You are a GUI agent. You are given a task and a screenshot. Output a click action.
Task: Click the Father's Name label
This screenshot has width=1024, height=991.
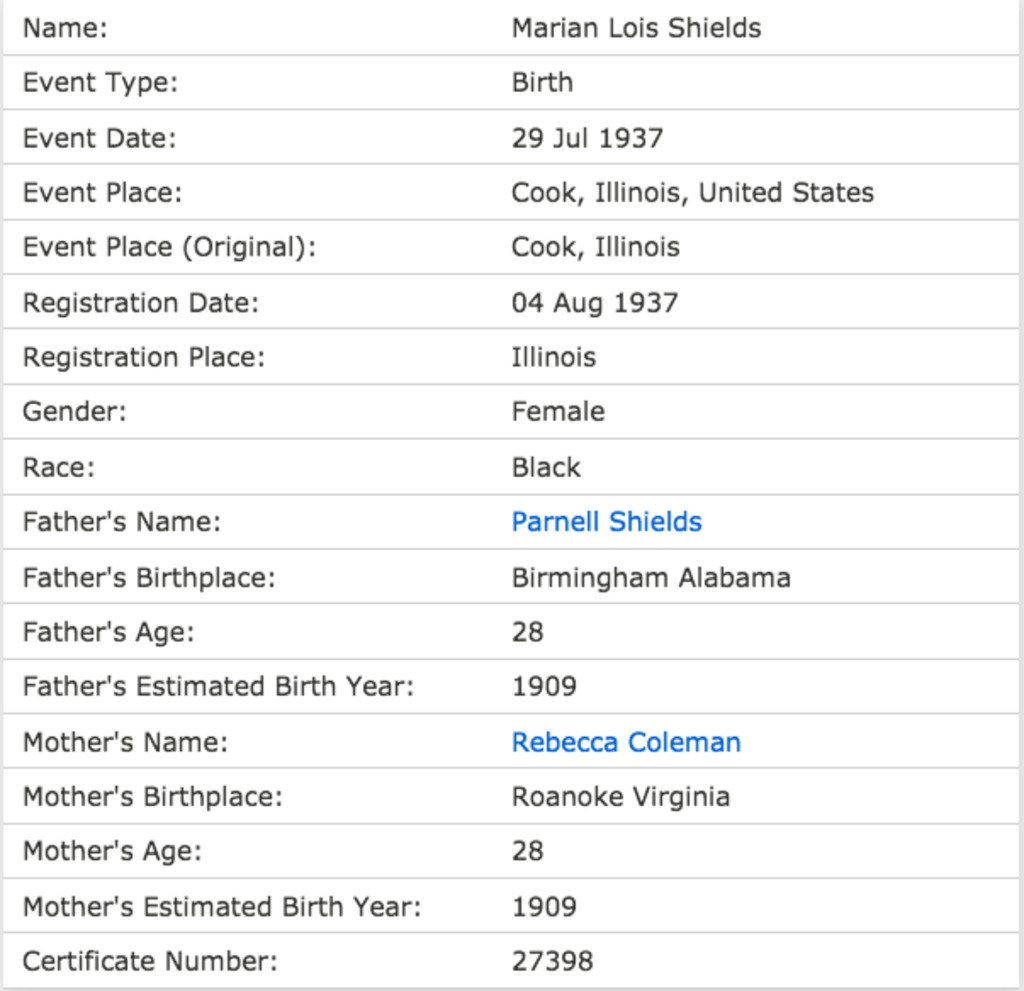(x=121, y=522)
